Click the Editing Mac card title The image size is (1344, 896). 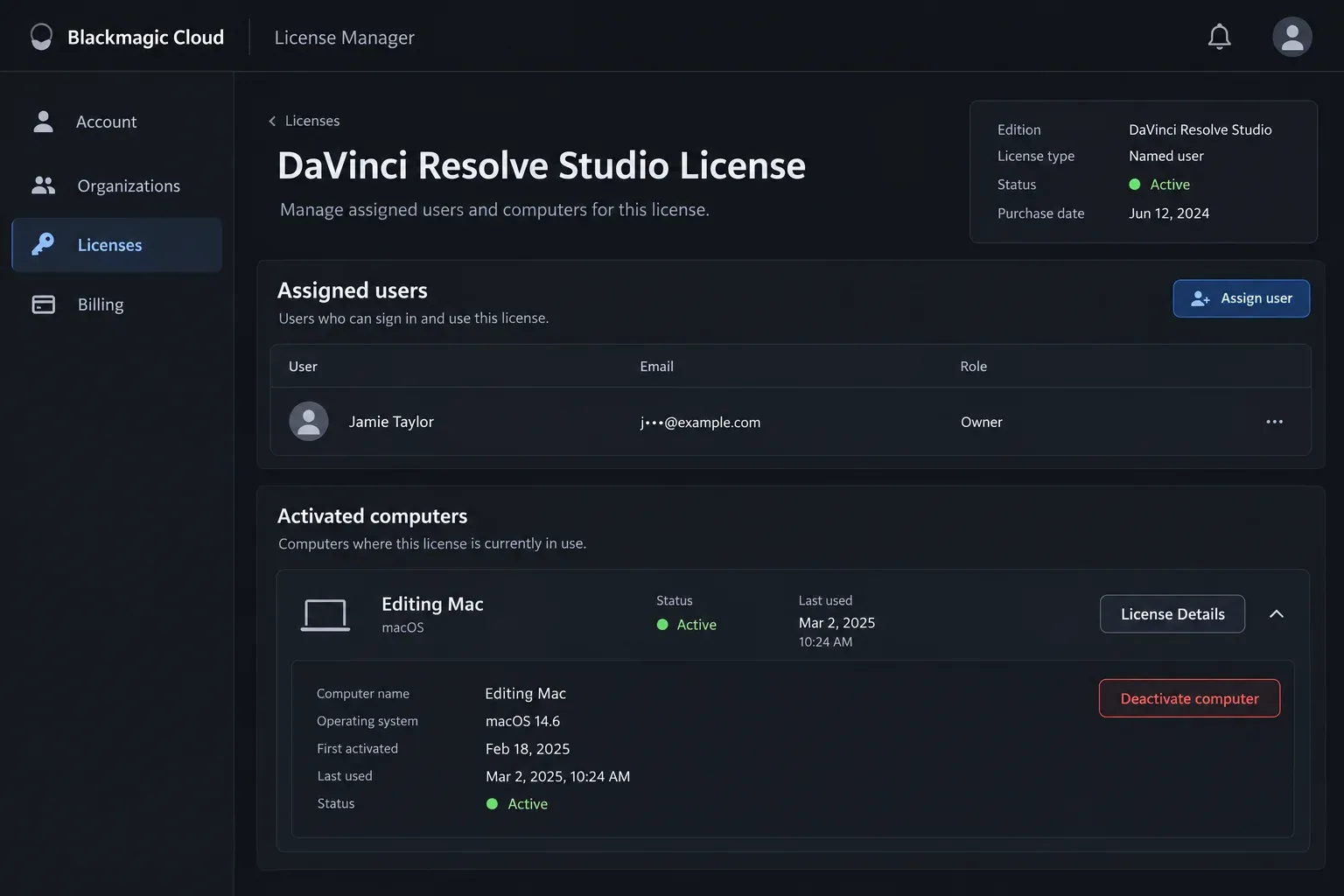click(432, 604)
